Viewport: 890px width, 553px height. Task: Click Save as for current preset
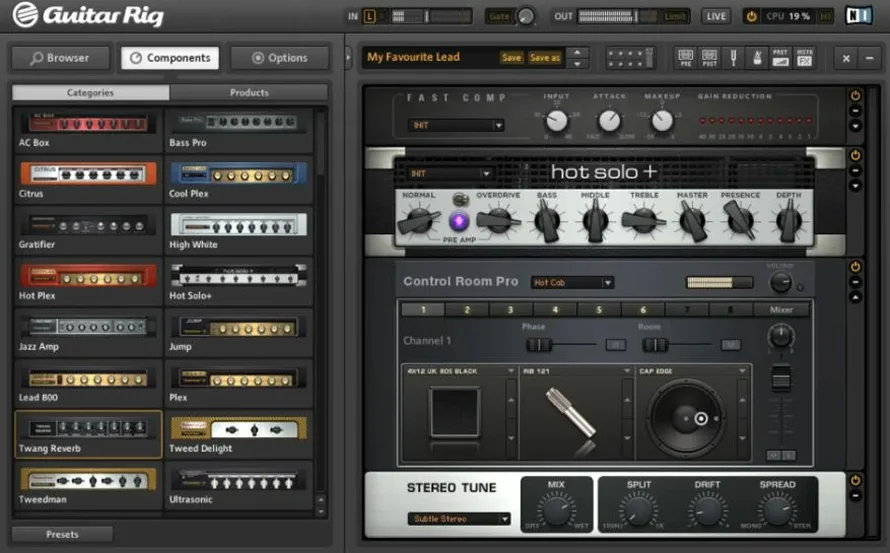click(545, 58)
